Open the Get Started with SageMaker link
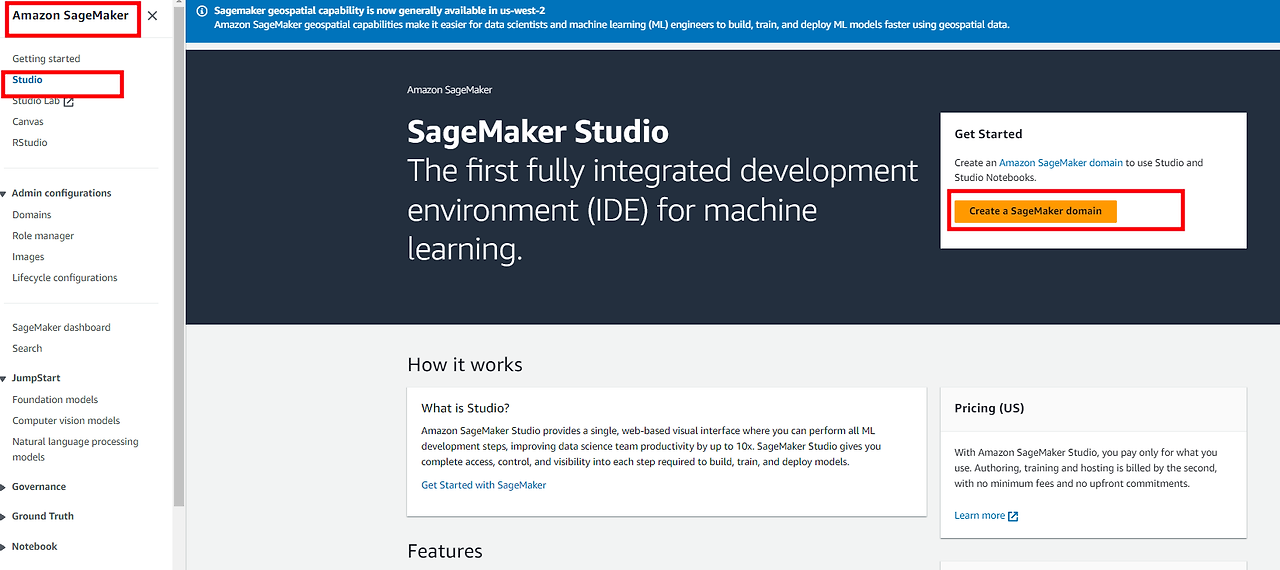 [484, 485]
